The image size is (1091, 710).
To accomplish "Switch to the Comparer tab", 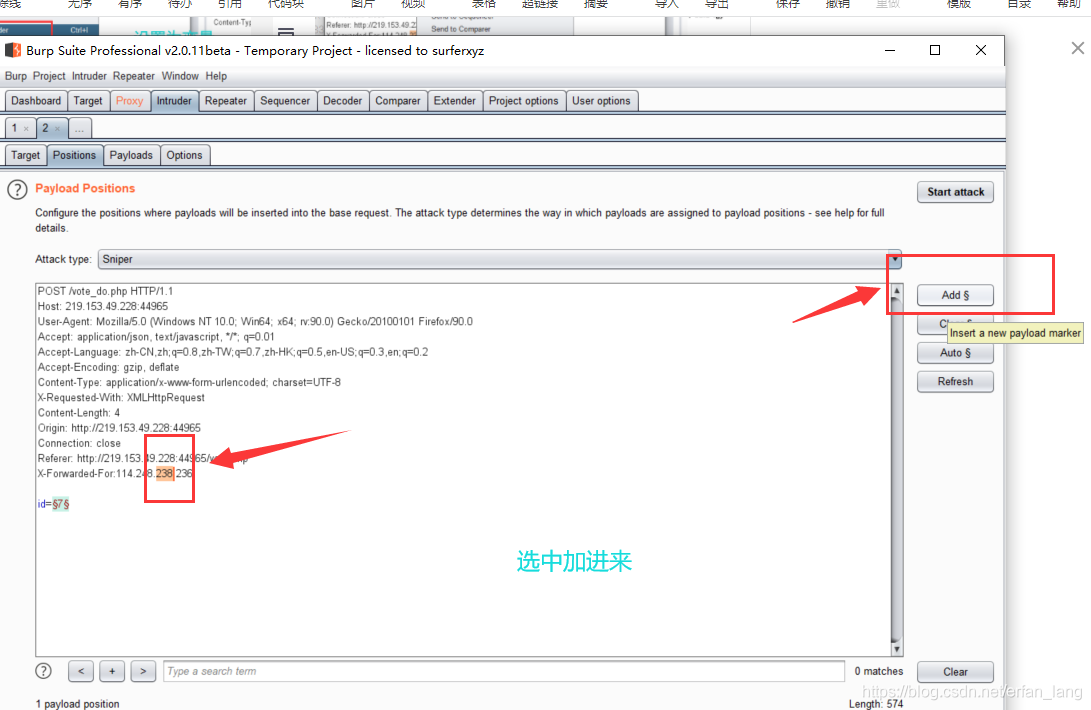I will tap(397, 101).
